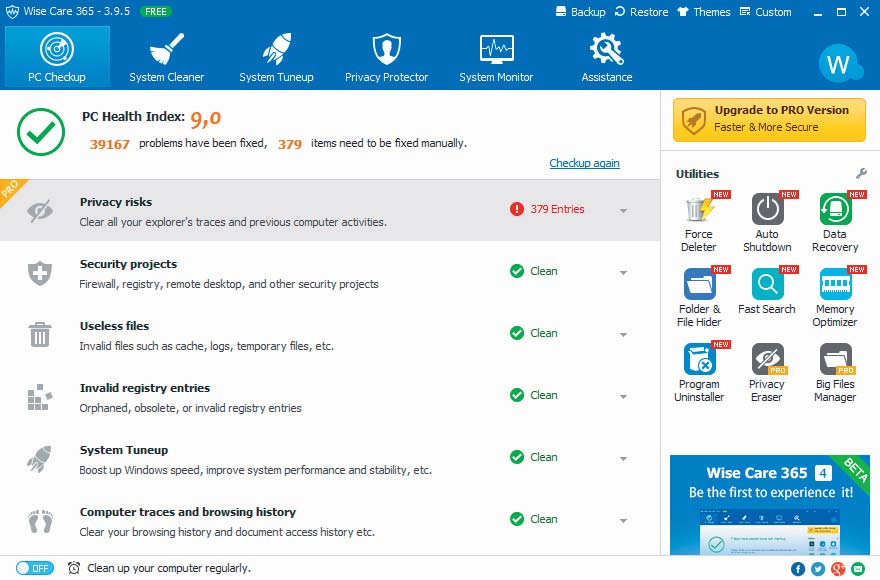The image size is (880, 580).
Task: Click the W user account avatar
Action: click(x=838, y=64)
